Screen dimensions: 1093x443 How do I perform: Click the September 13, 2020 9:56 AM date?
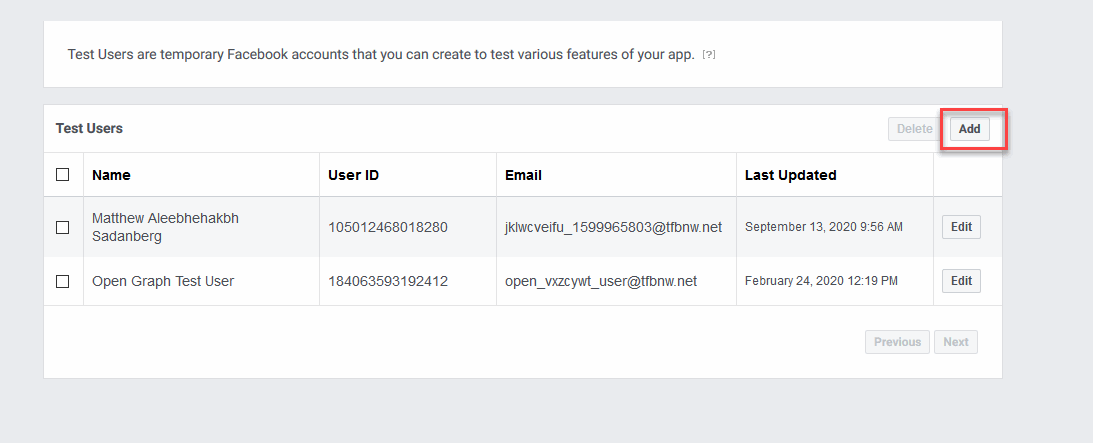(824, 227)
